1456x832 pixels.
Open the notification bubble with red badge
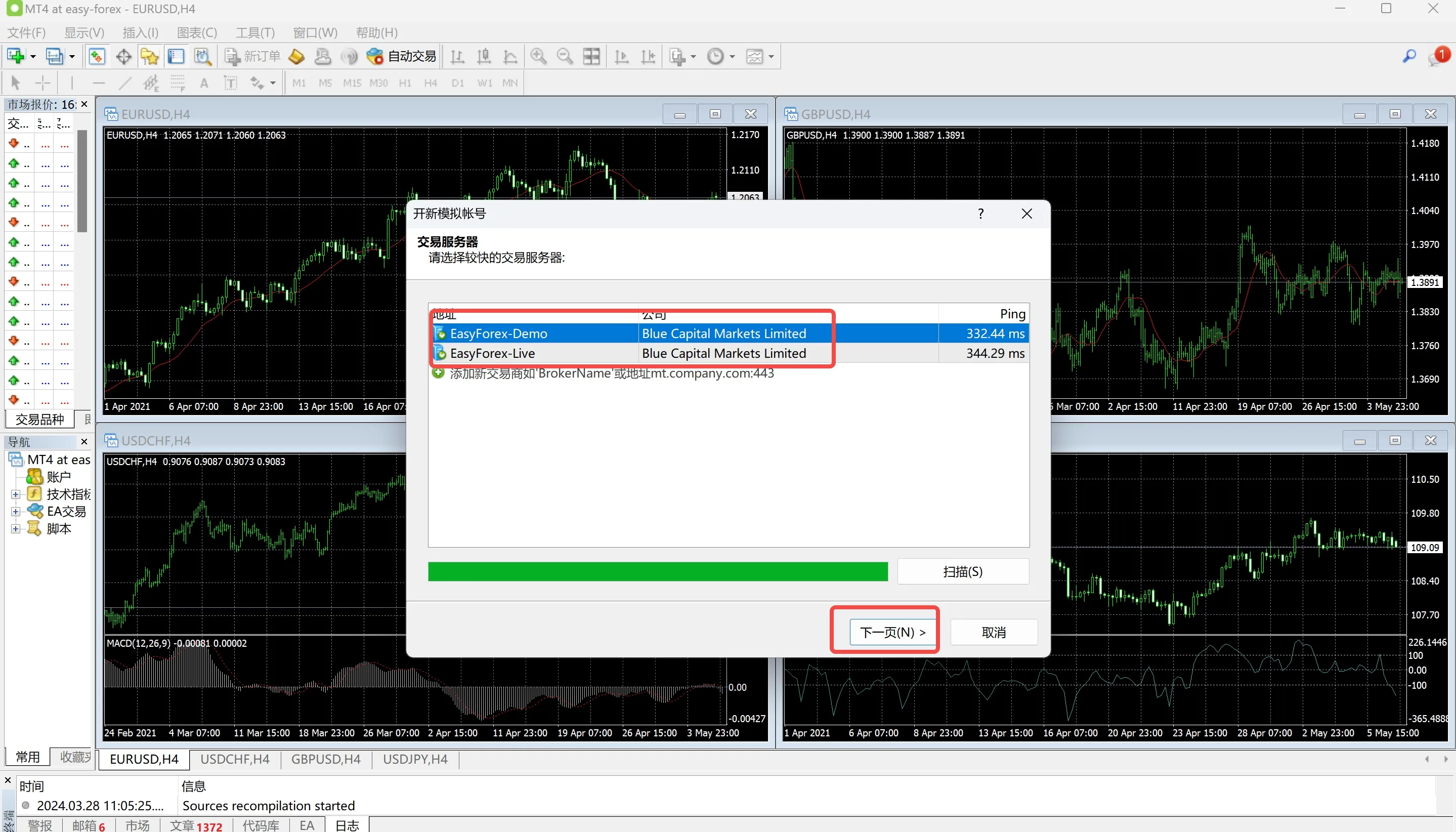click(1438, 56)
